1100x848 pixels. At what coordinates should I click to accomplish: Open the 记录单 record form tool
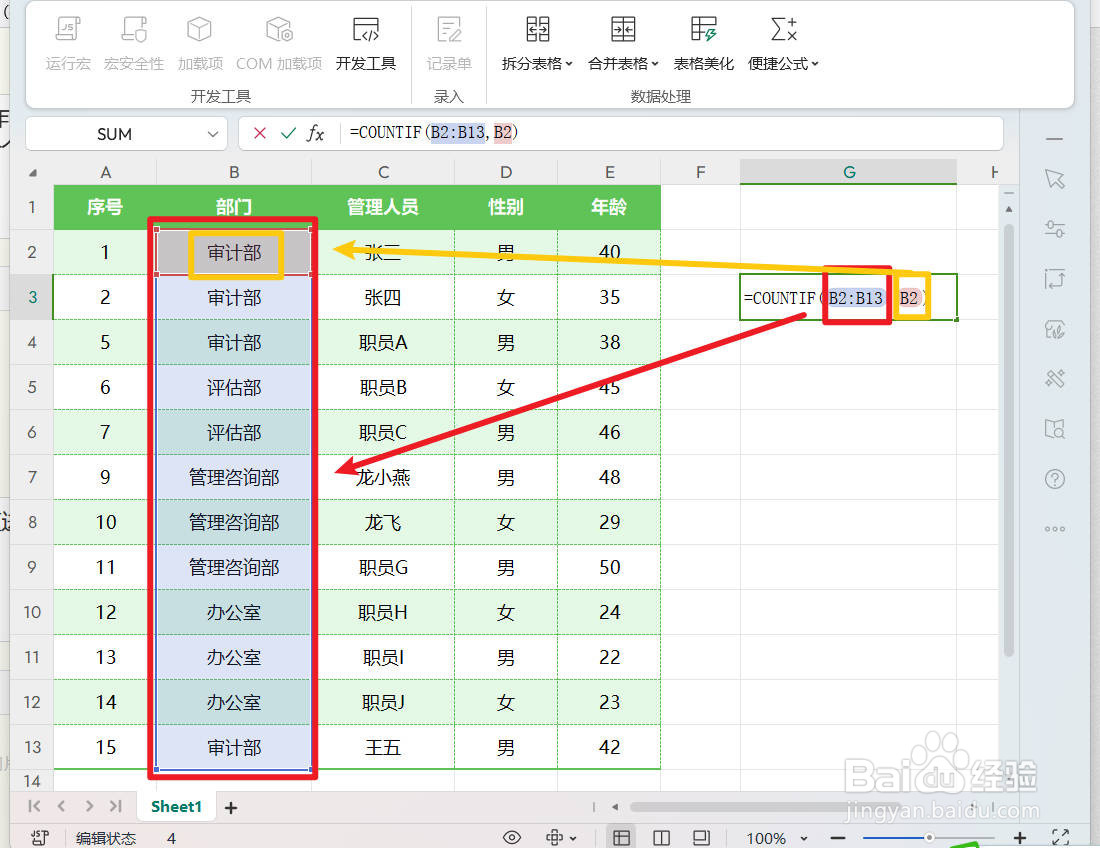[449, 40]
